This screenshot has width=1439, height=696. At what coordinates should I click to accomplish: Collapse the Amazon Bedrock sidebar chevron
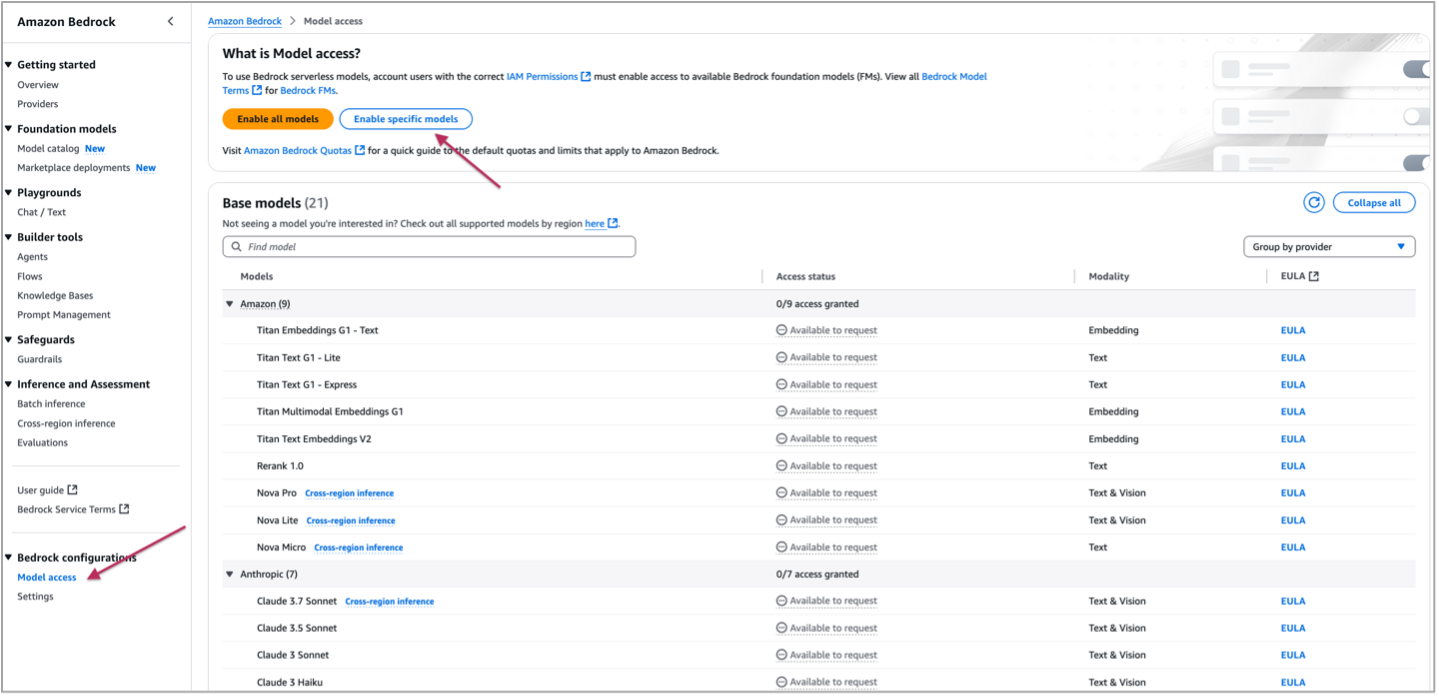tap(170, 21)
